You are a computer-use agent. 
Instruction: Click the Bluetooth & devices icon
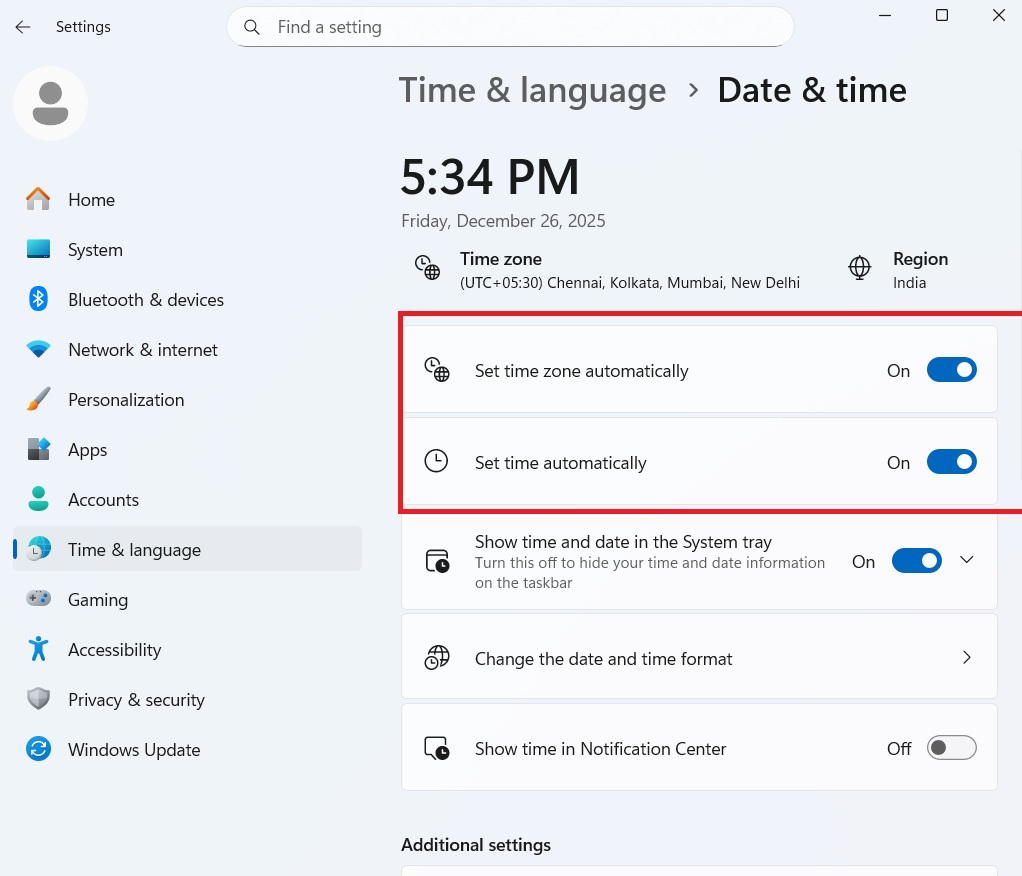(38, 299)
